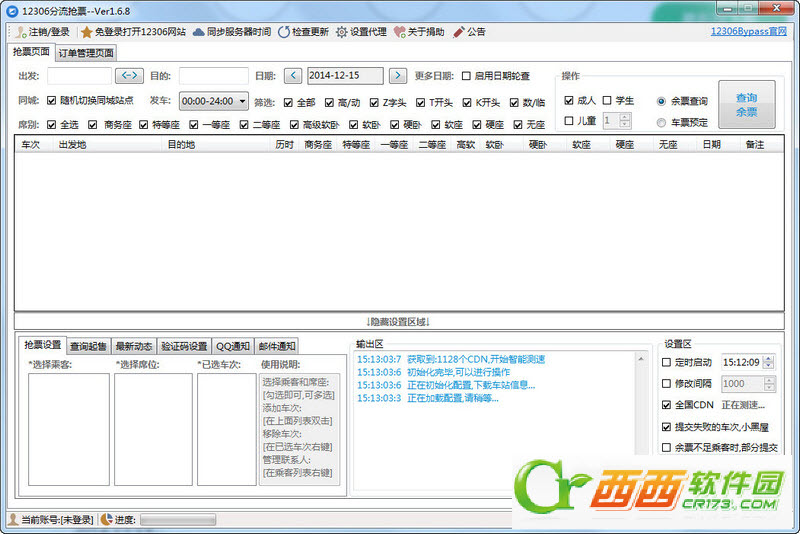Check for updates via refresh icon
This screenshot has width=800, height=534.
coord(284,32)
